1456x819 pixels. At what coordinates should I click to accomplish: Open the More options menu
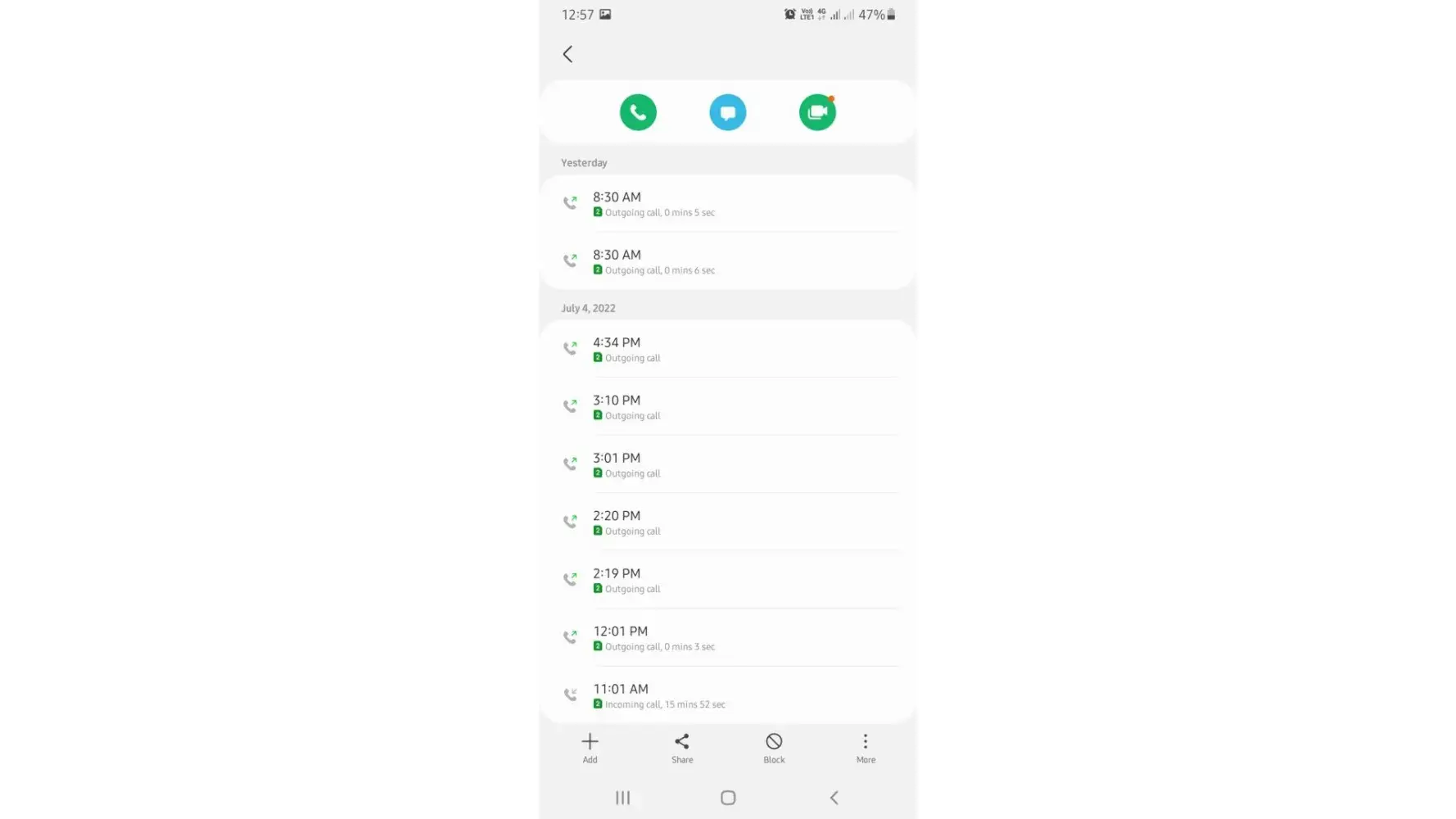point(866,748)
